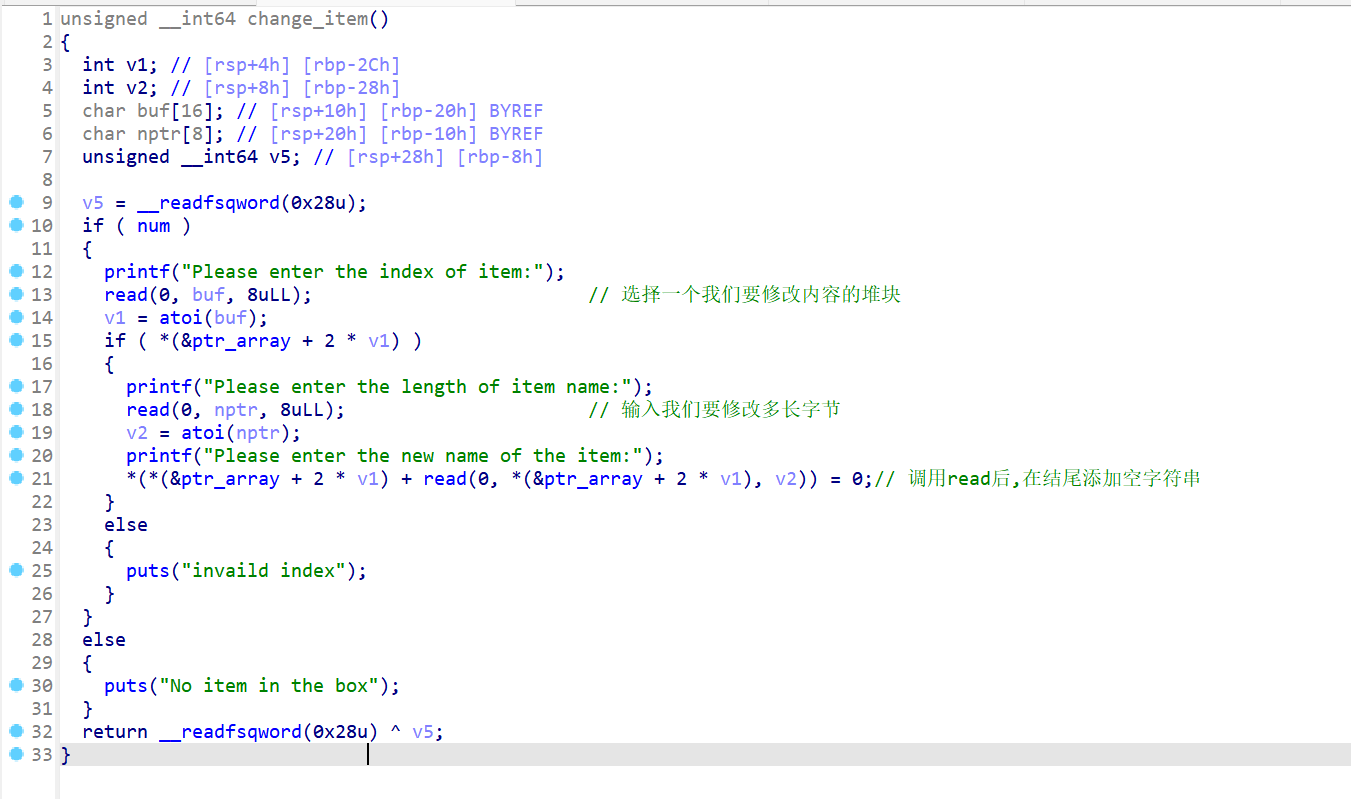Click the comment at the end of line 21

coord(1037,479)
